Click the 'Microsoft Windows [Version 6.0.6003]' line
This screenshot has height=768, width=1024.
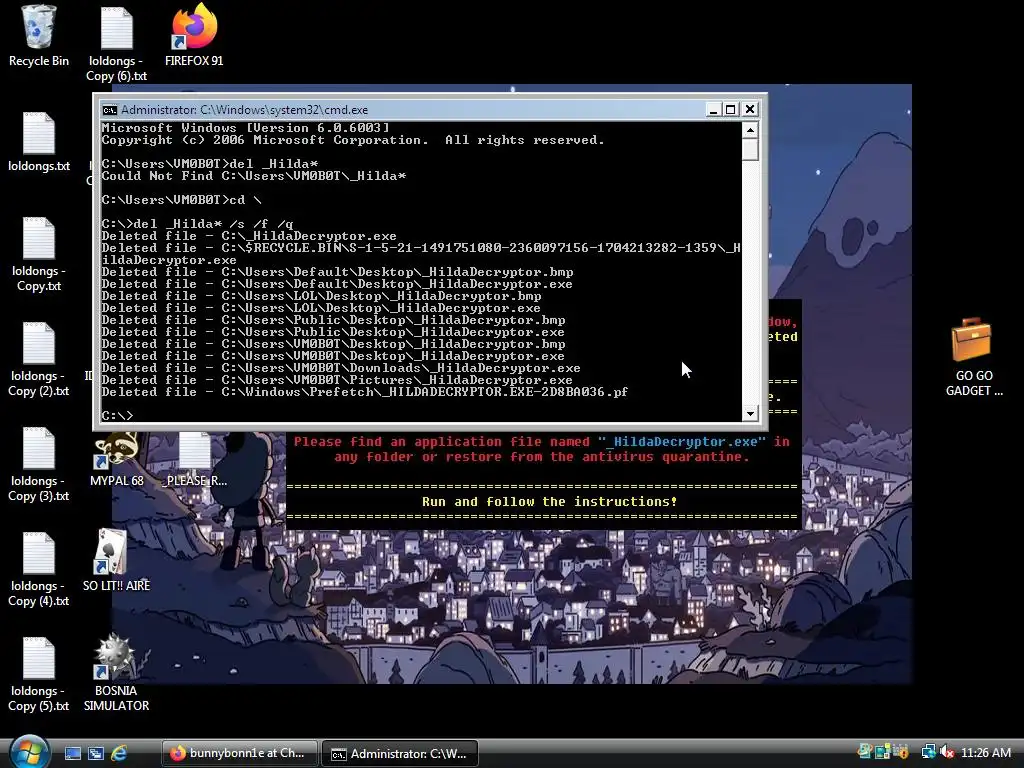(x=246, y=128)
